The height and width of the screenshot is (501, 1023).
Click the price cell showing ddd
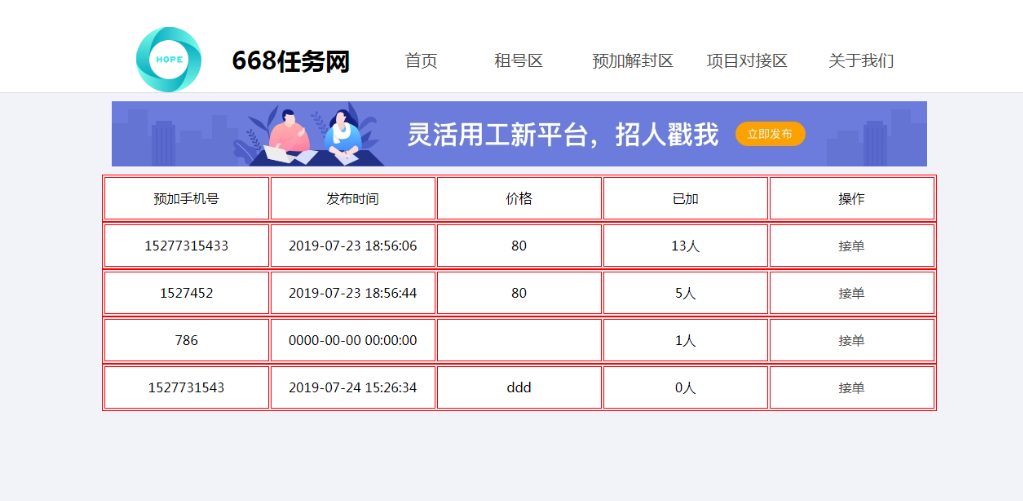(x=519, y=388)
